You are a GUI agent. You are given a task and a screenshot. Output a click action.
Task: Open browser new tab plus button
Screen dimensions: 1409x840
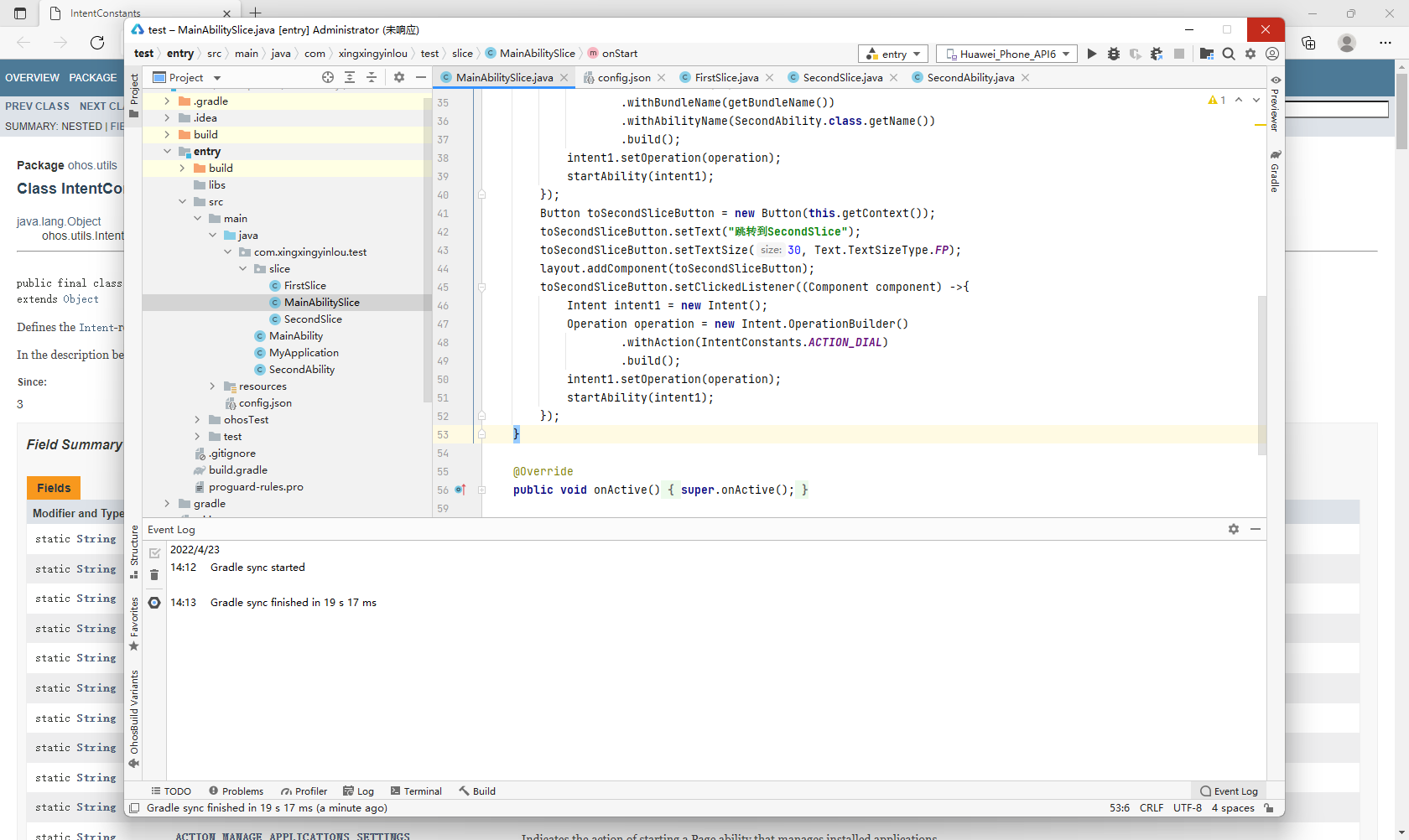[x=256, y=13]
